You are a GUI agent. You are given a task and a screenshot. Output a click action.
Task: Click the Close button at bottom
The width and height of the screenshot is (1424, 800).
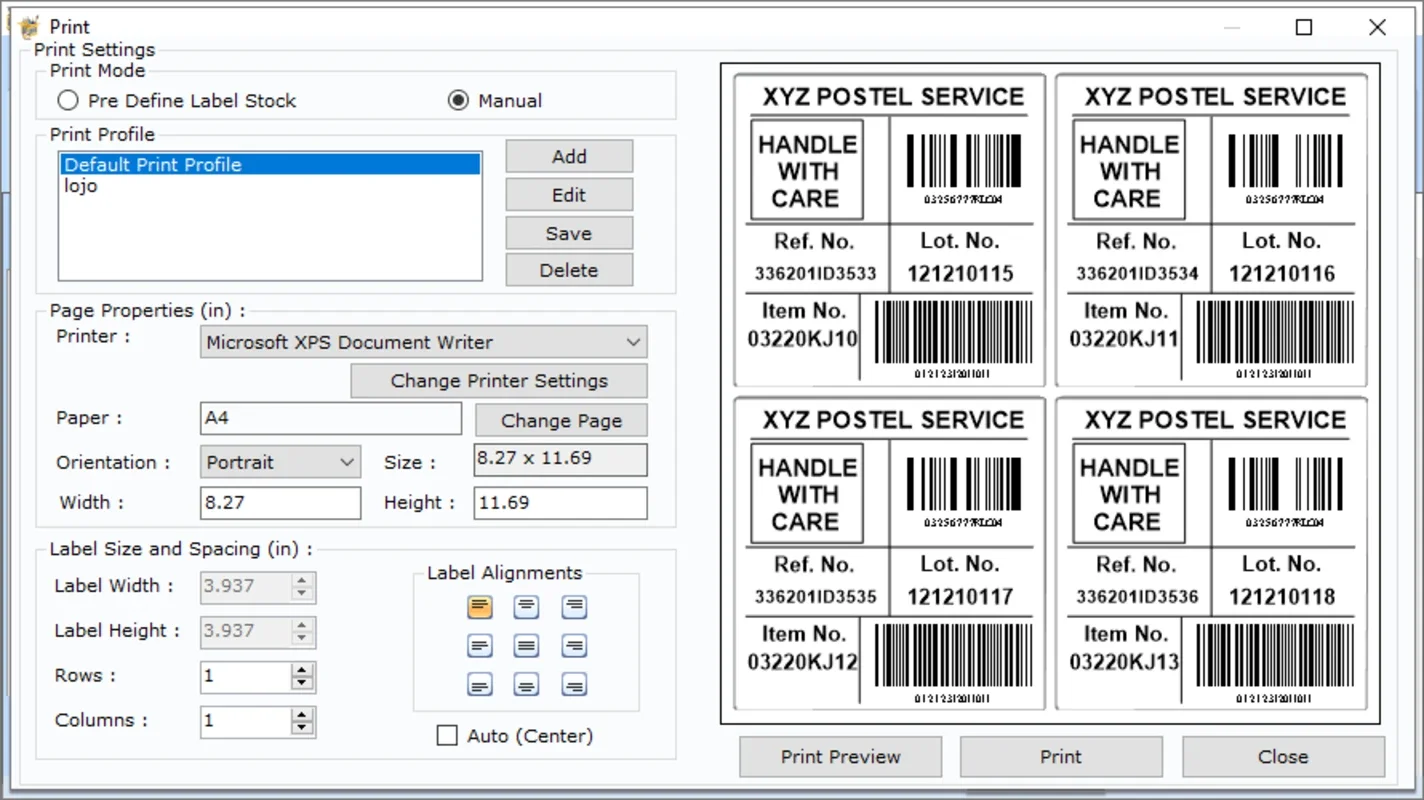click(x=1283, y=757)
